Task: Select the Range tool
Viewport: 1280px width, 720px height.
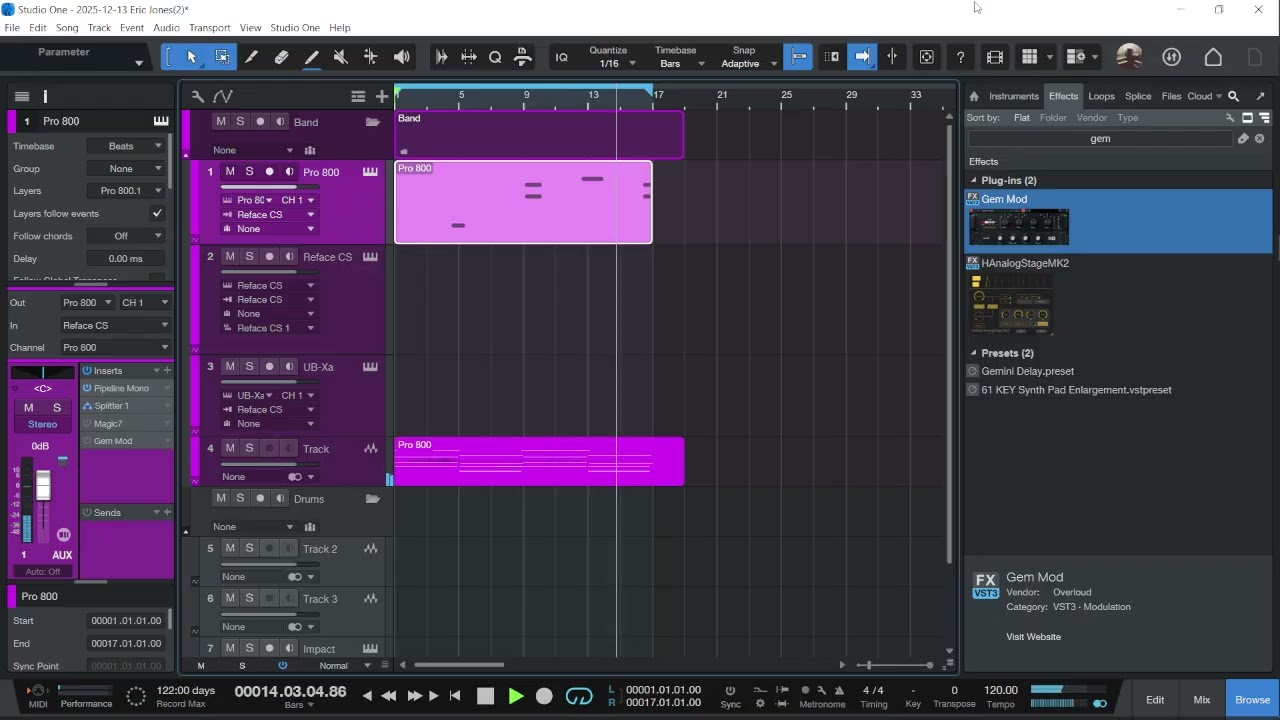Action: click(222, 57)
